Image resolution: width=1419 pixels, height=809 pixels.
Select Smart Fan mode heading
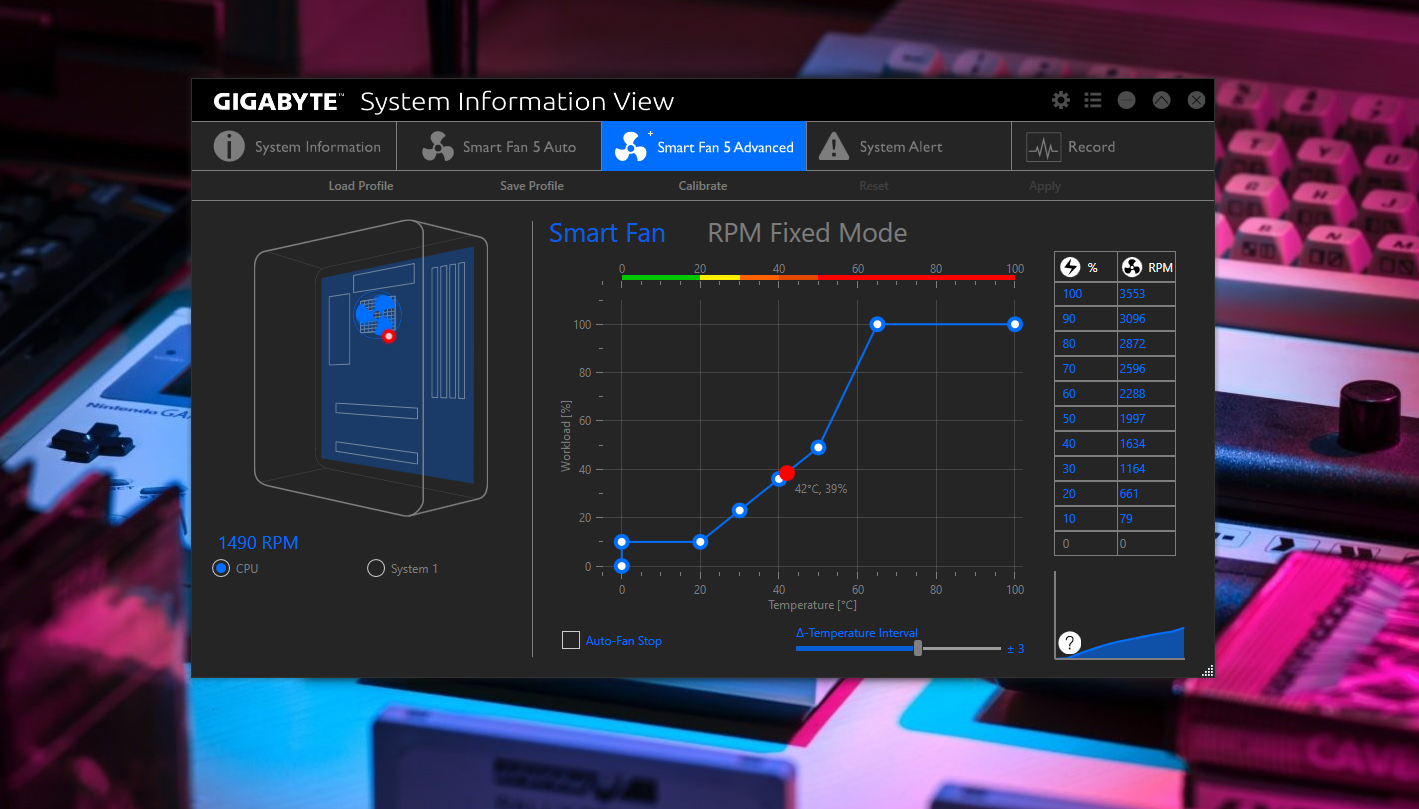tap(607, 233)
